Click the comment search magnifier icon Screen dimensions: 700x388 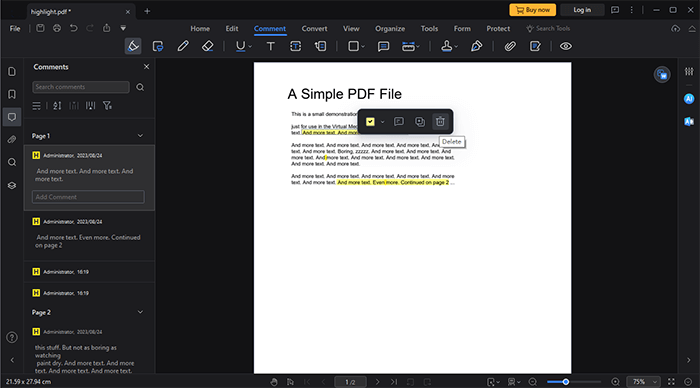140,87
